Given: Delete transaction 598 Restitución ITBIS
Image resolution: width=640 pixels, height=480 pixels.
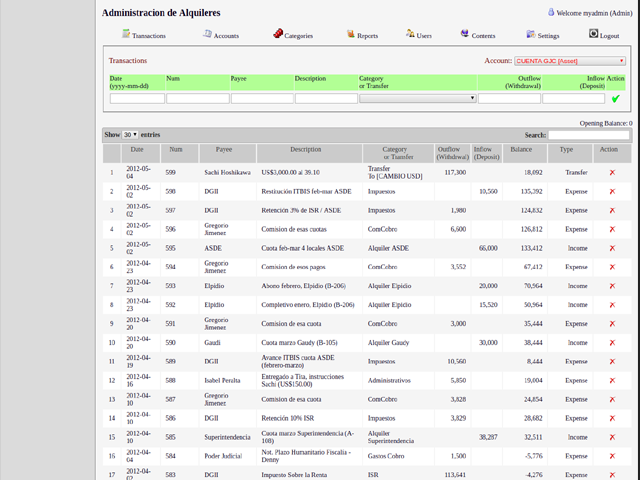Looking at the screenshot, I should click(x=612, y=191).
